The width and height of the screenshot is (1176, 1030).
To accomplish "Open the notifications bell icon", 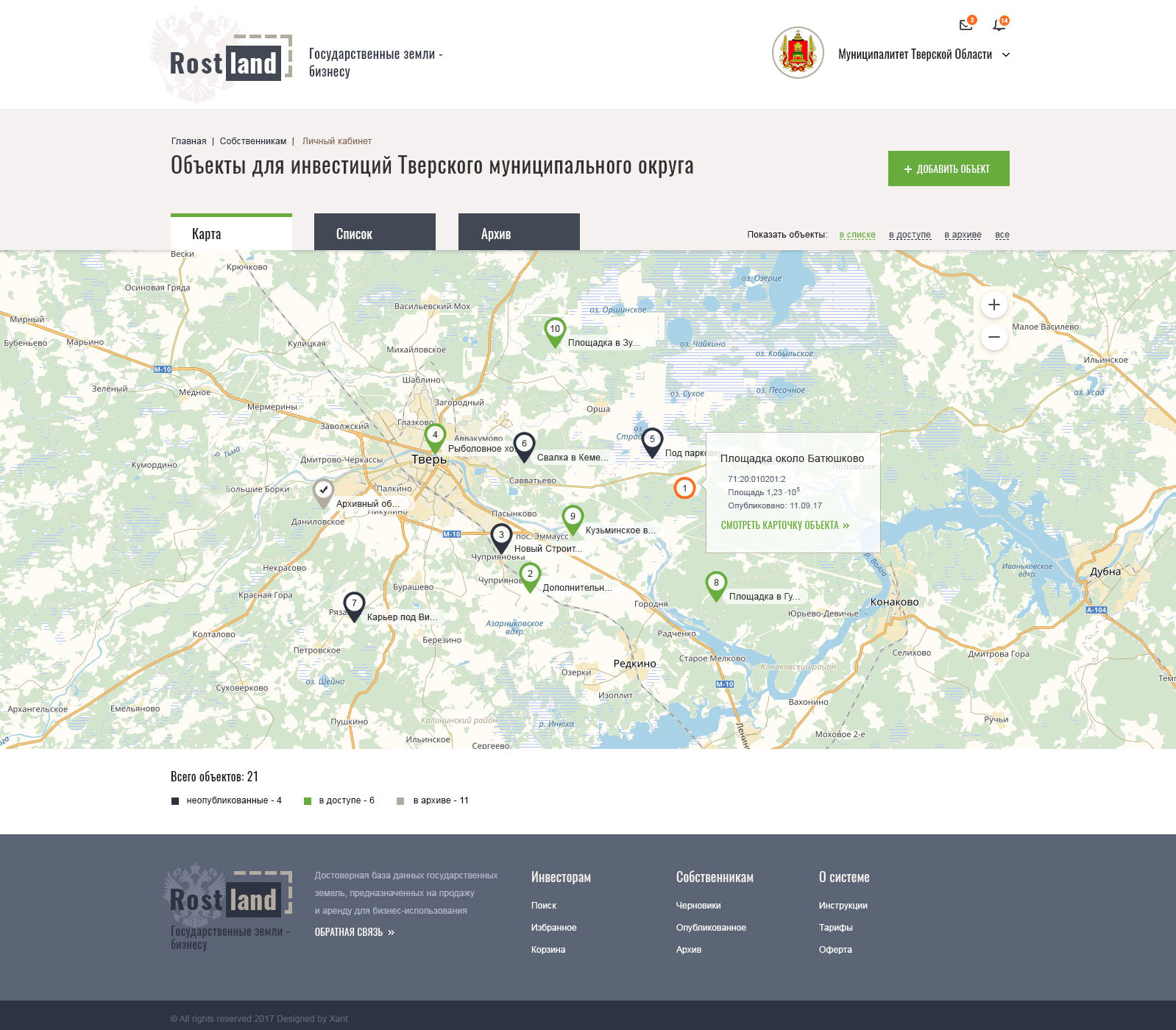I will pyautogui.click(x=999, y=25).
